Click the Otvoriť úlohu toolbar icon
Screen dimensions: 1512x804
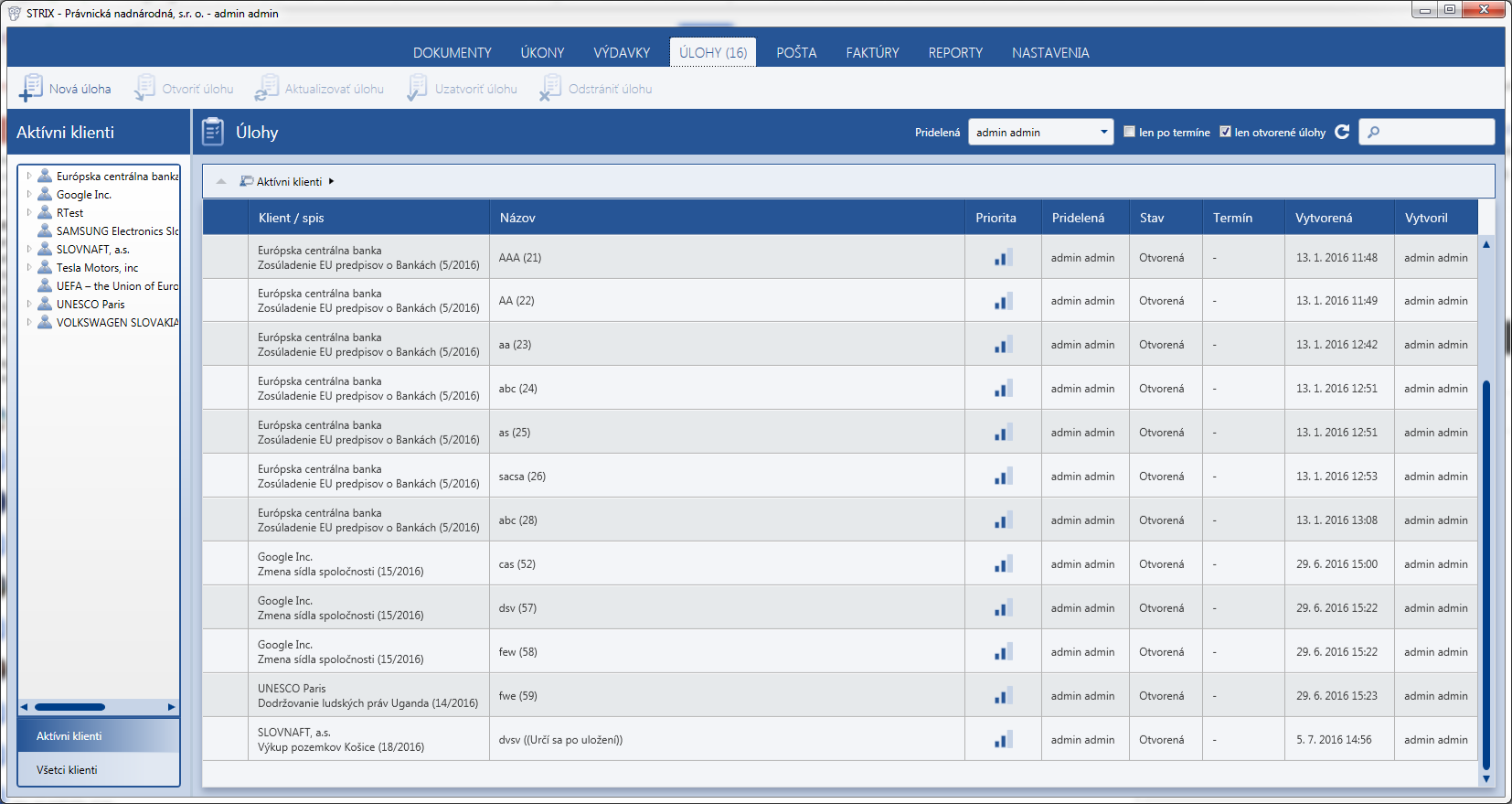tap(144, 89)
